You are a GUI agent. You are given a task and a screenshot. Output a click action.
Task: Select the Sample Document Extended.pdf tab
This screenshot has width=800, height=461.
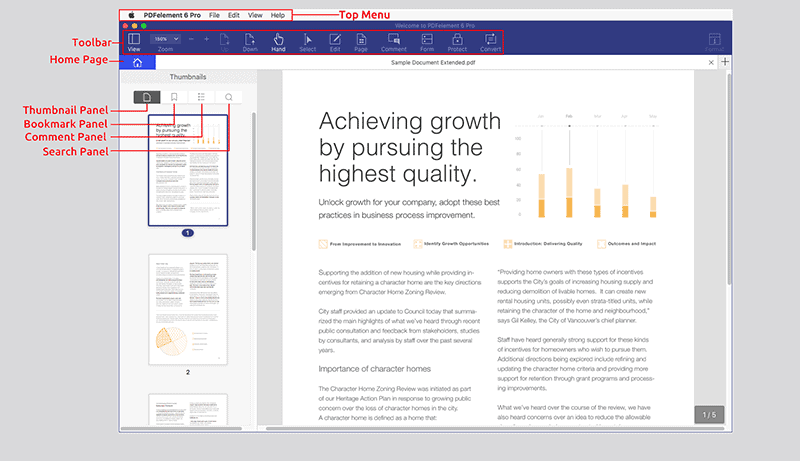tap(433, 62)
